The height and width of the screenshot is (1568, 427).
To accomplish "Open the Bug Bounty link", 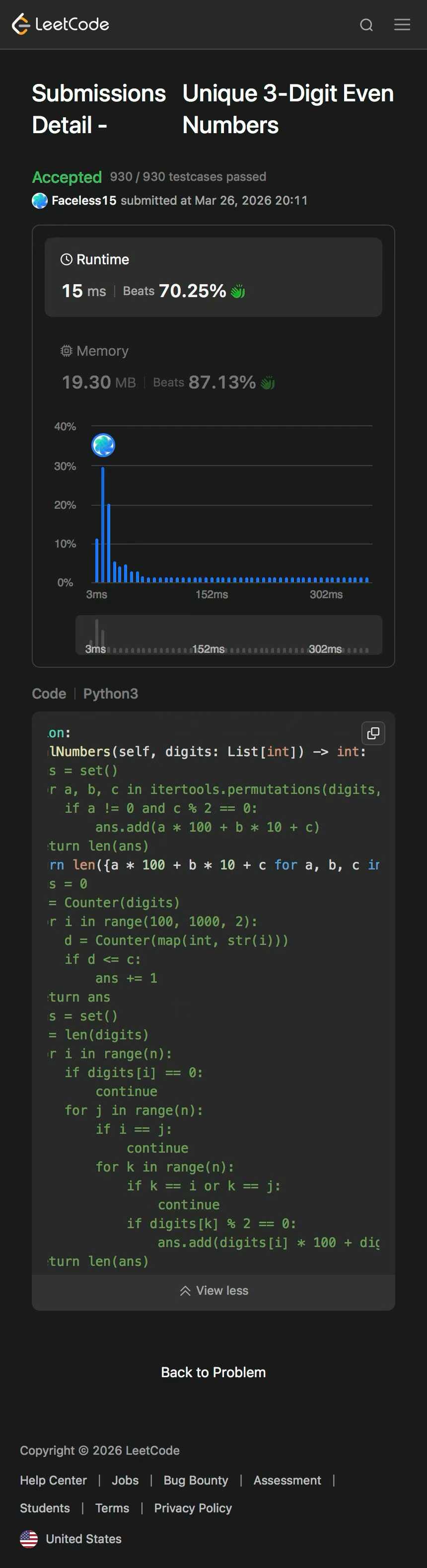I will coord(196,1480).
